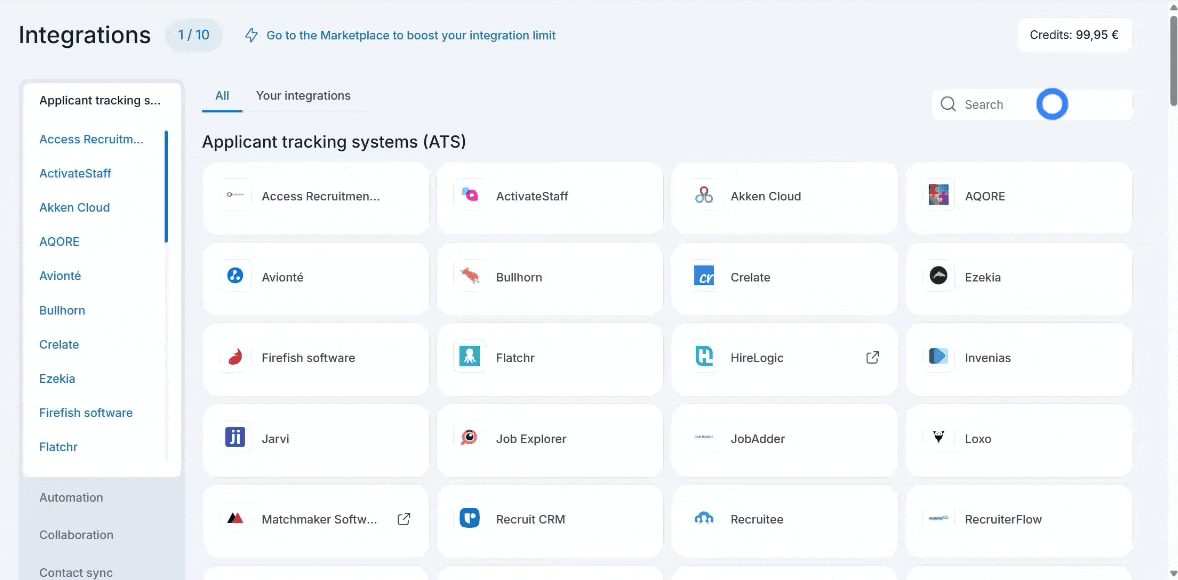Click the lightning bolt Marketplace icon
Screen dimensions: 1178x580
[x=252, y=35]
